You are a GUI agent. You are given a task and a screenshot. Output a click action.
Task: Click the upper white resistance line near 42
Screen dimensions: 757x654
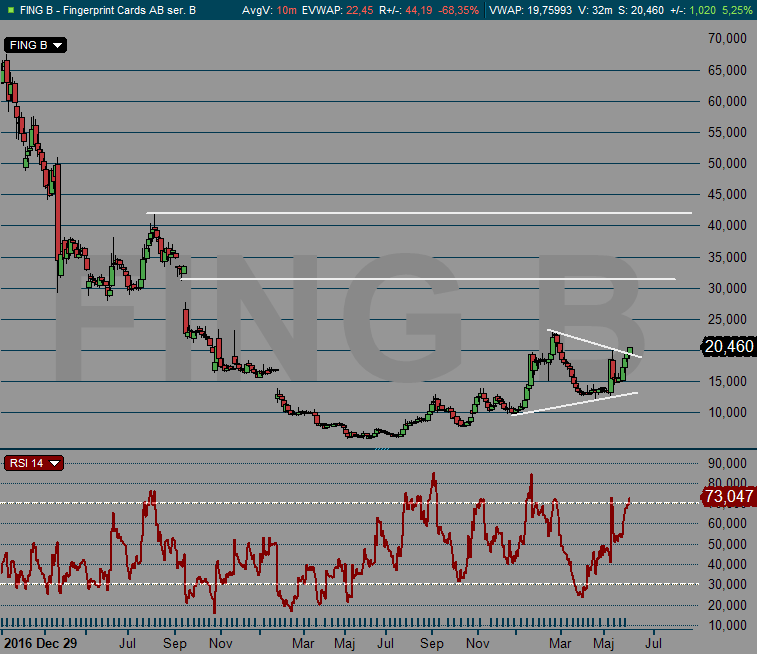419,213
